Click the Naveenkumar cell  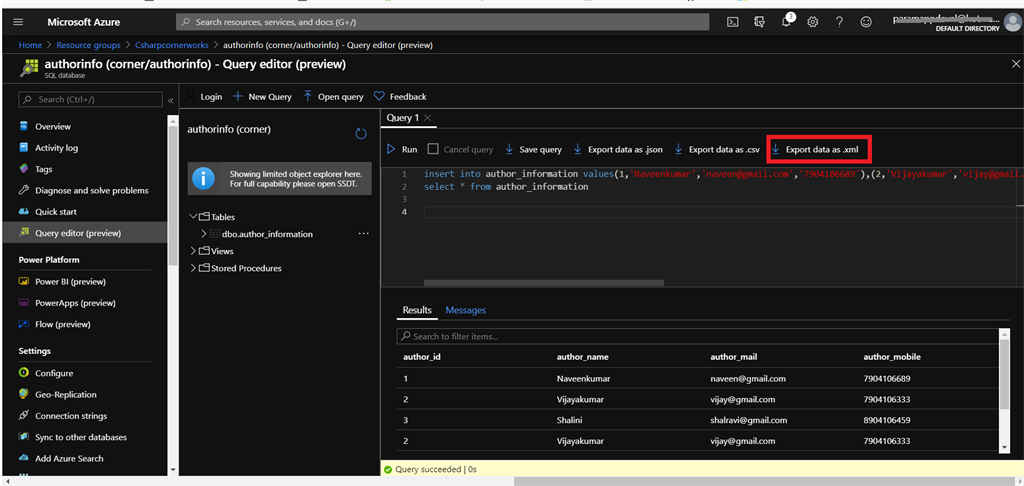(583, 378)
